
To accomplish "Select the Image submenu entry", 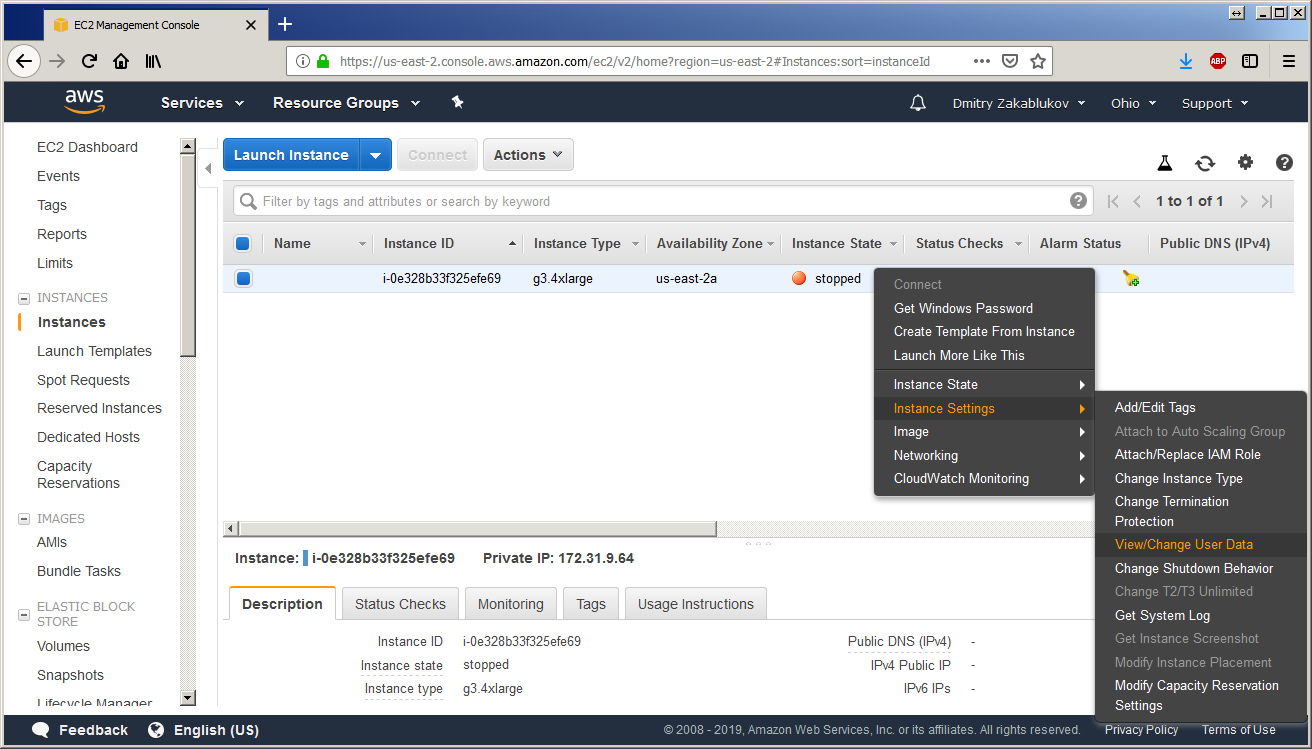I will [x=984, y=432].
